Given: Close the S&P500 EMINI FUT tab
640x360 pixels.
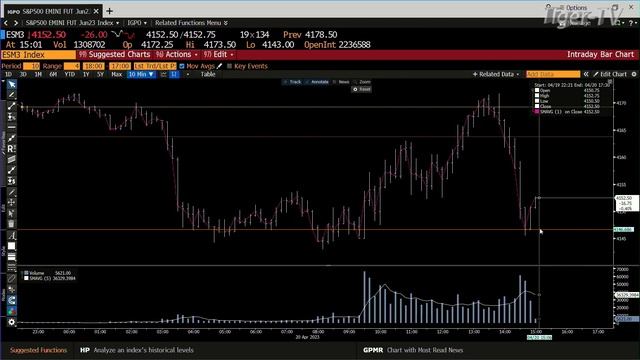Looking at the screenshot, I should click(x=96, y=11).
